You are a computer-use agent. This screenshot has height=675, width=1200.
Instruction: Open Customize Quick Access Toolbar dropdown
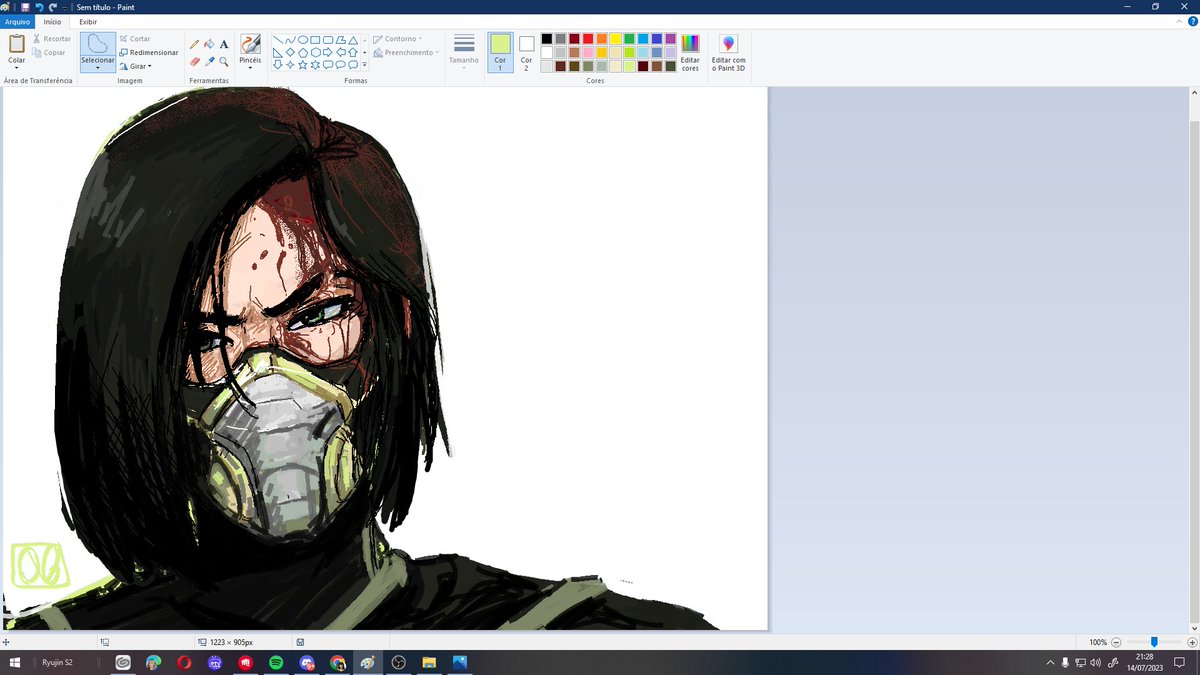tap(63, 6)
